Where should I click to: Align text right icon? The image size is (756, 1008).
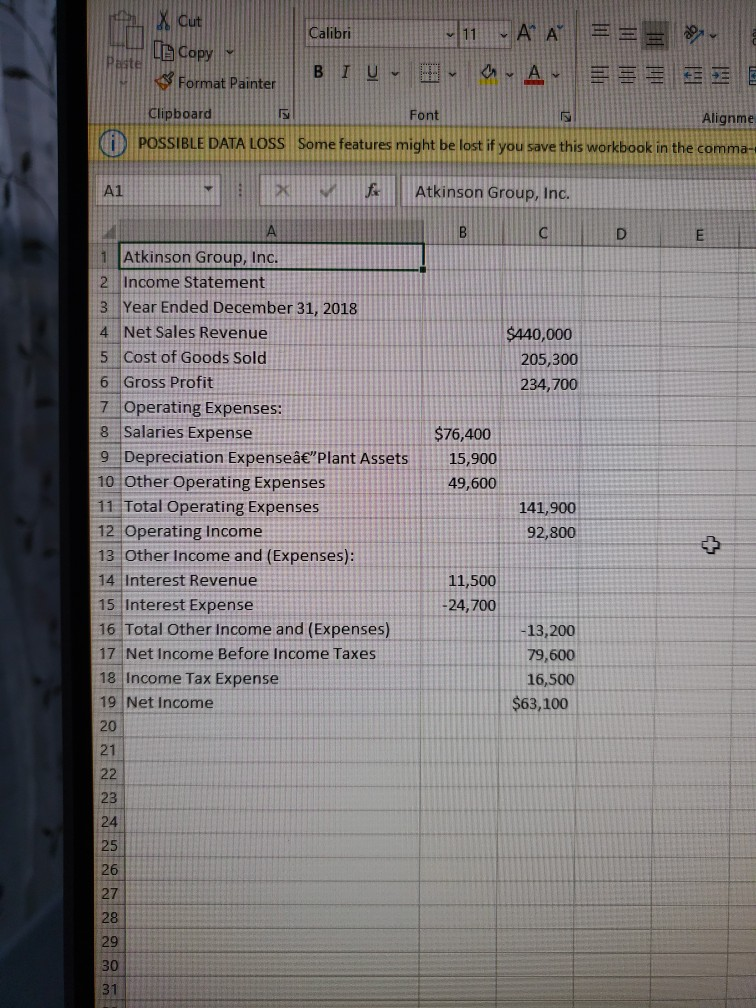(x=654, y=76)
